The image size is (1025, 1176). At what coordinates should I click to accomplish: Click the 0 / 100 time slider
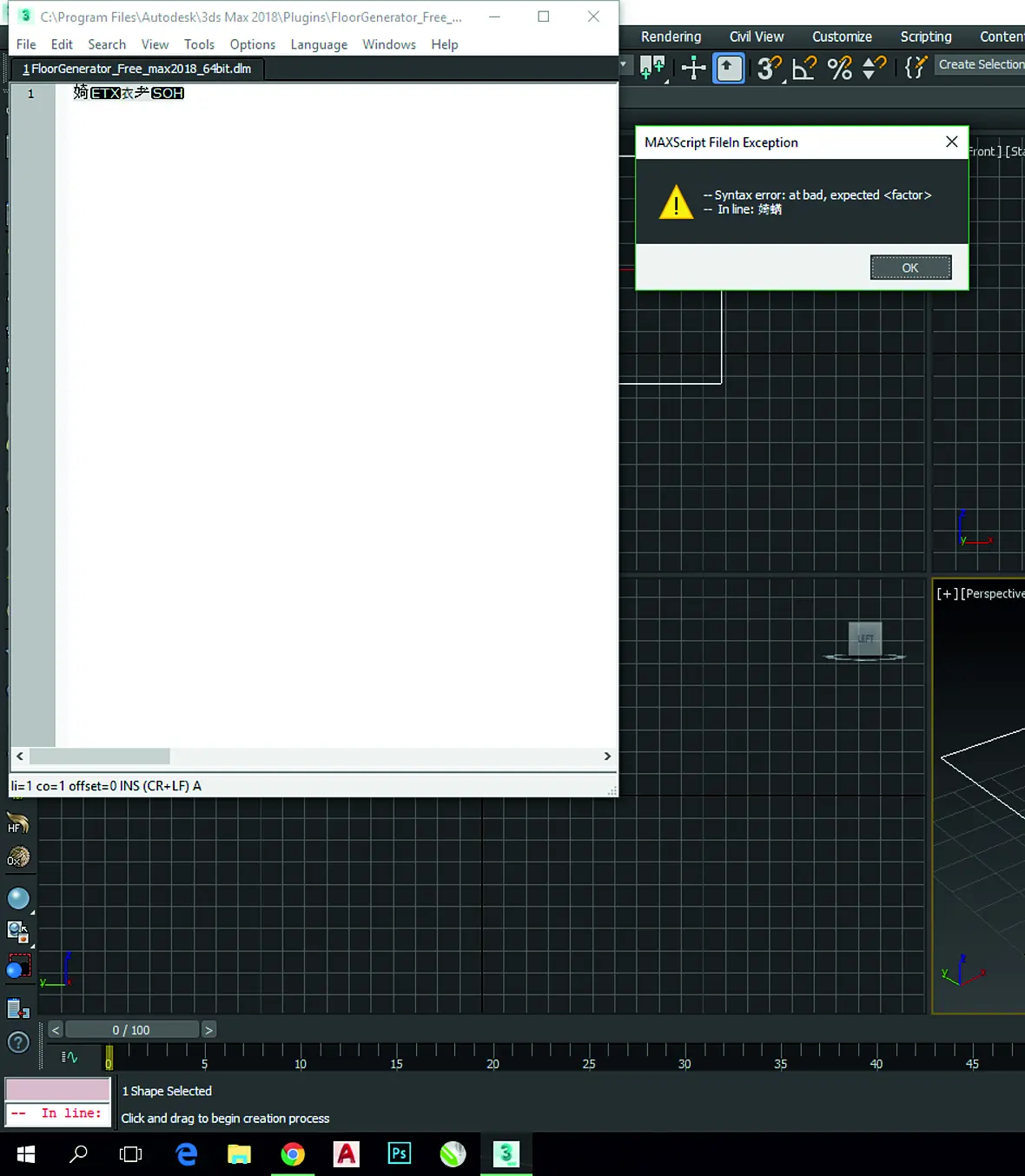tap(132, 1030)
